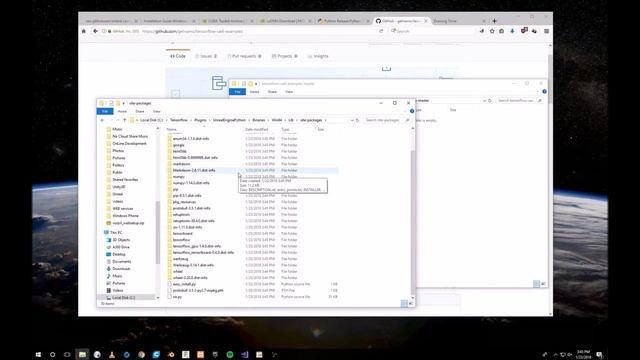This screenshot has width=640, height=360.
Task: Switch site-packages window to details view
Action: pyautogui.click(x=404, y=303)
